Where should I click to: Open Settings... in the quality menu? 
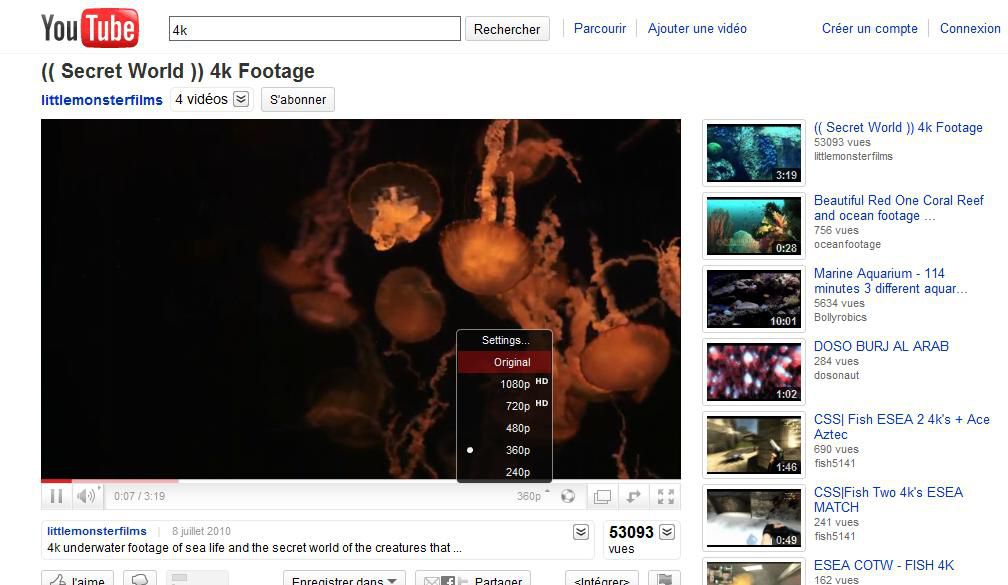point(505,340)
